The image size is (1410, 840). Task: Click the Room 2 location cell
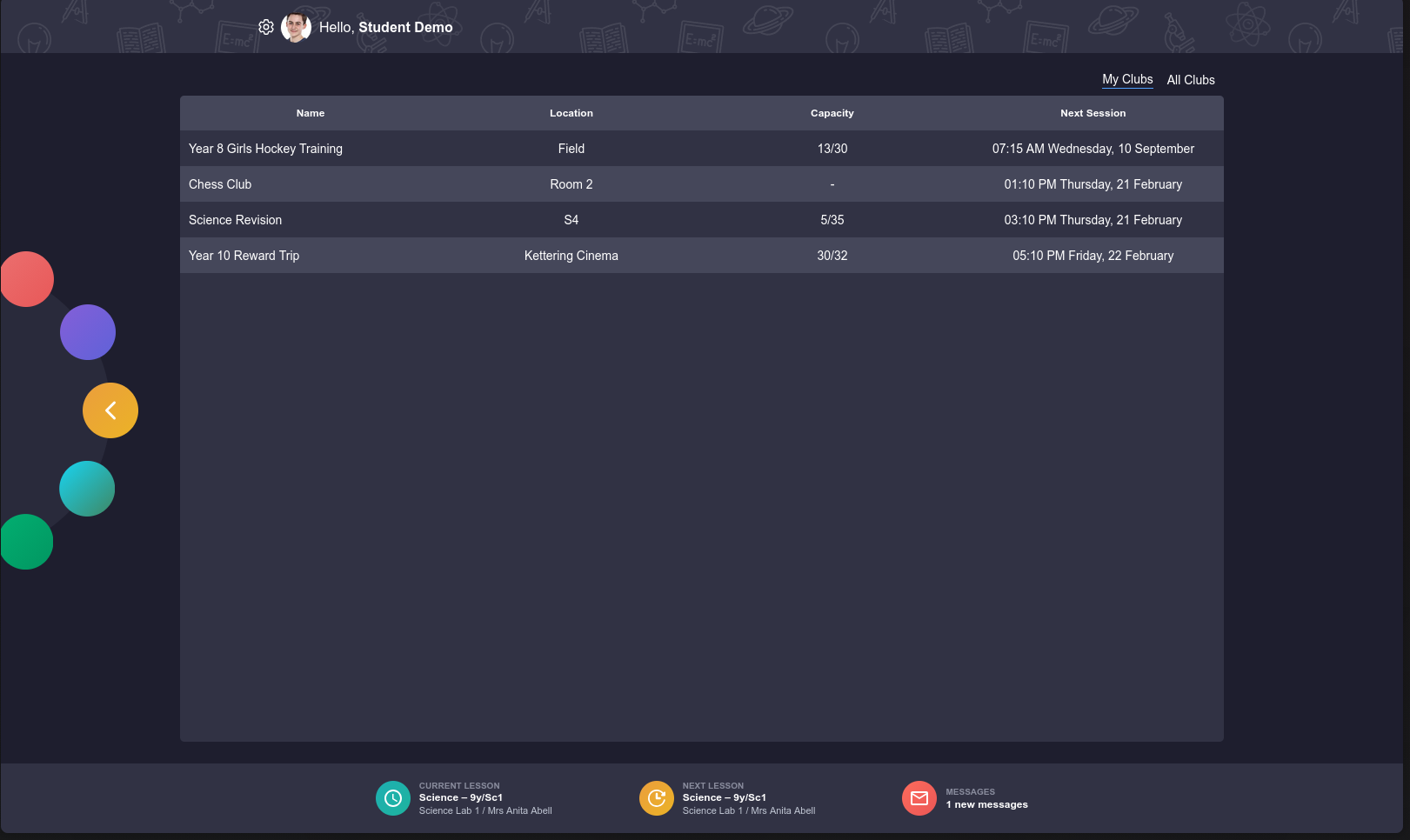pos(571,184)
